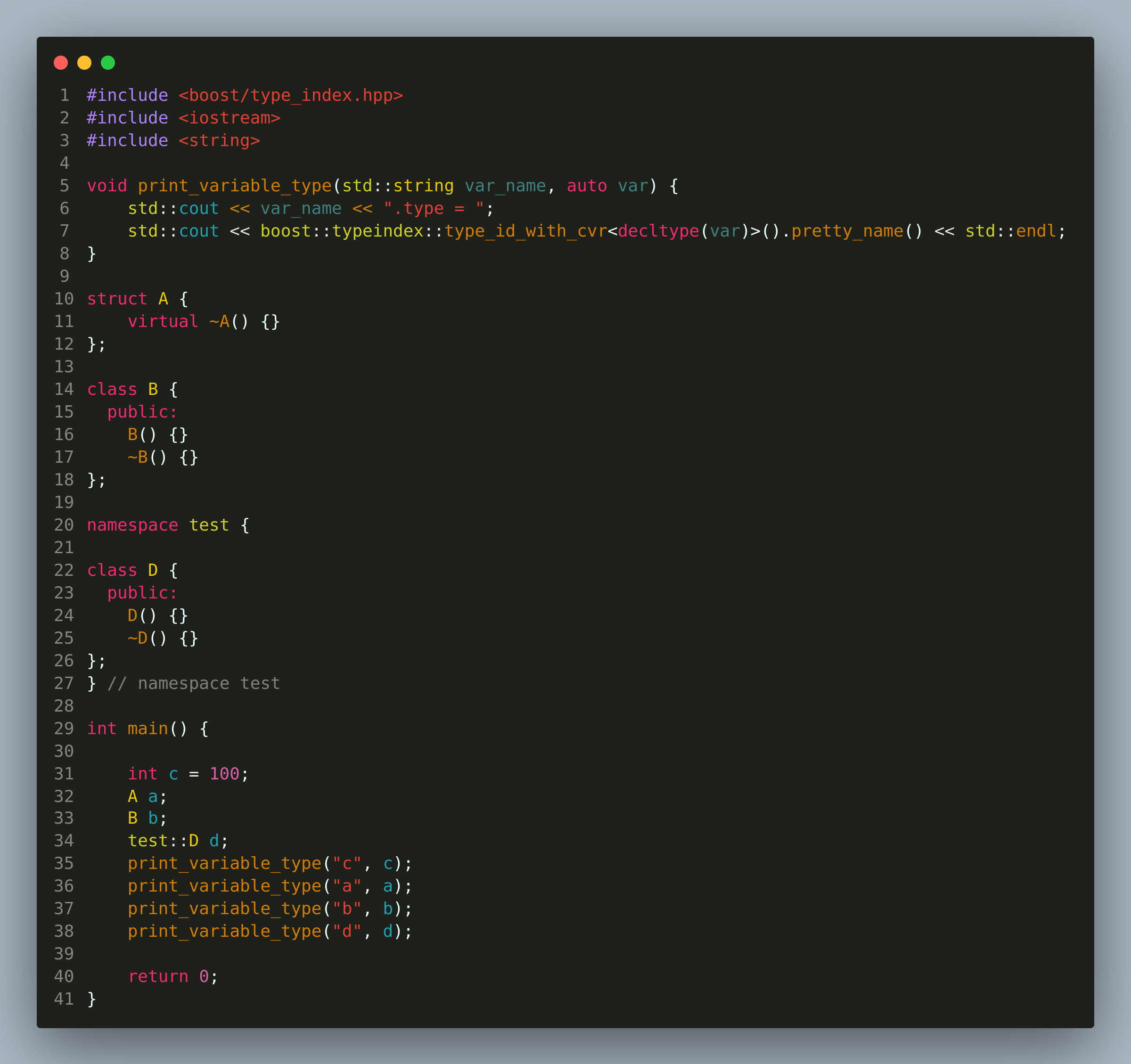Click the 'virtual' keyword on line 11
The width and height of the screenshot is (1131, 1064).
(x=163, y=321)
